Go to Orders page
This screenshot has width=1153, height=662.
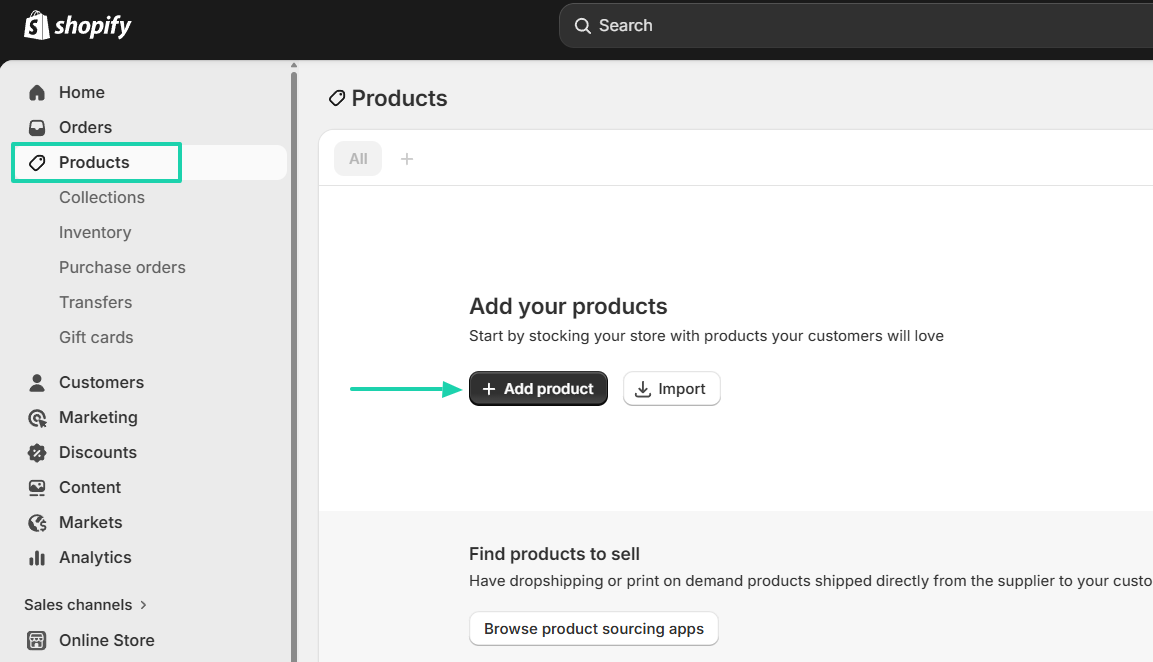[x=85, y=127]
